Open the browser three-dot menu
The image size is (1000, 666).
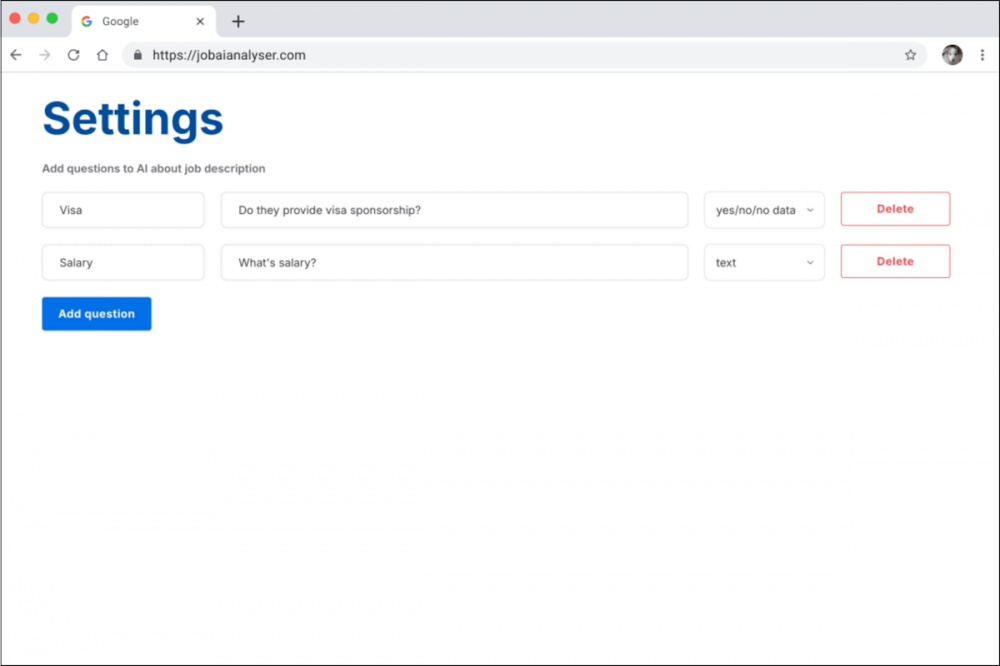(982, 55)
